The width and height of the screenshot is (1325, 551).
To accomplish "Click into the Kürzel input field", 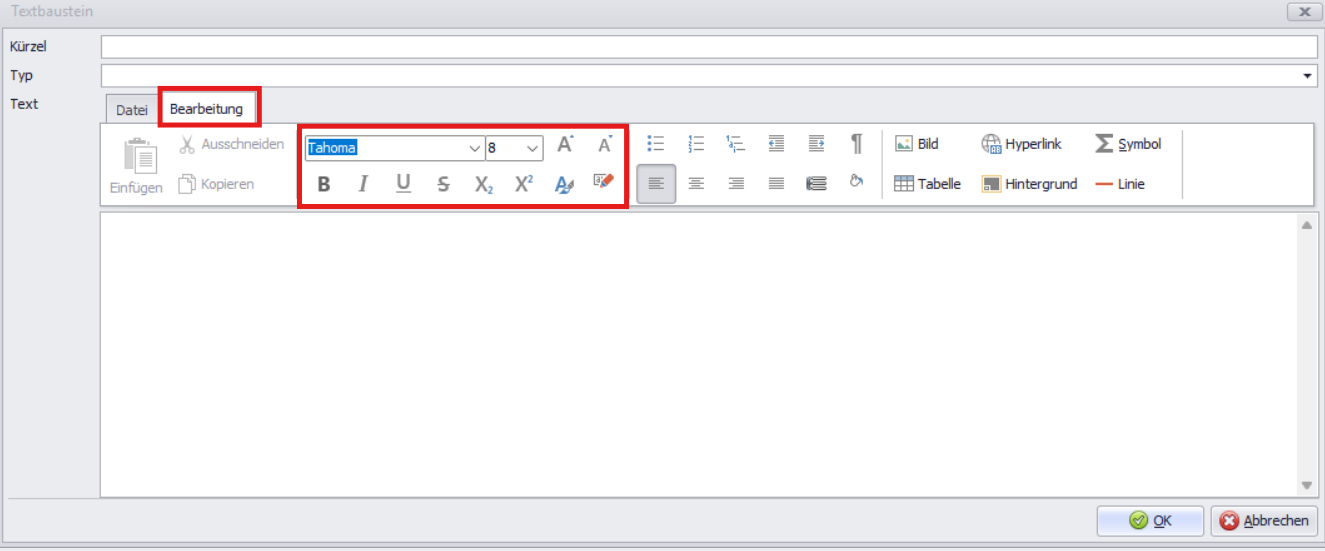I will [708, 47].
